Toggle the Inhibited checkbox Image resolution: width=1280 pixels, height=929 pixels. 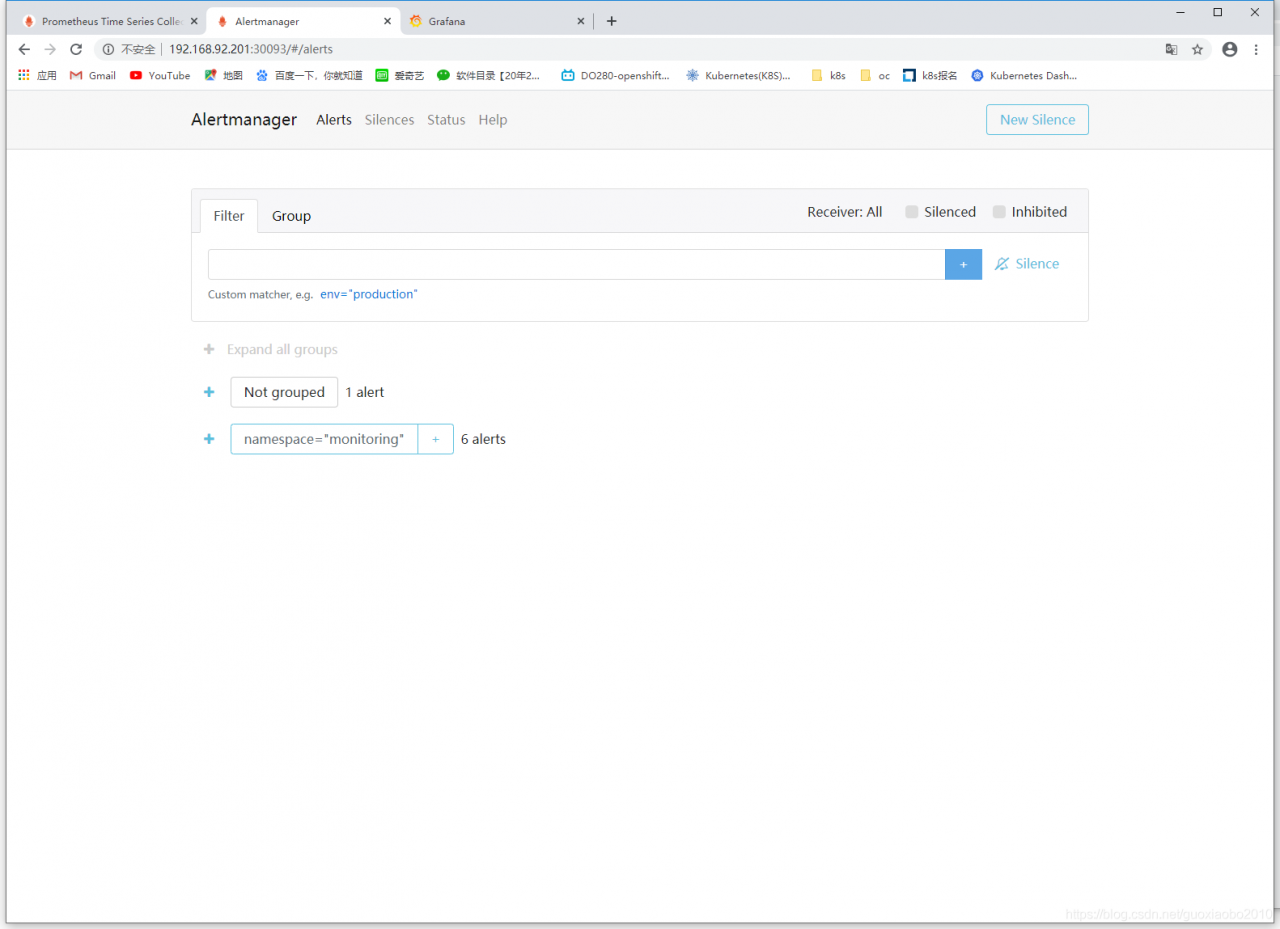(999, 212)
